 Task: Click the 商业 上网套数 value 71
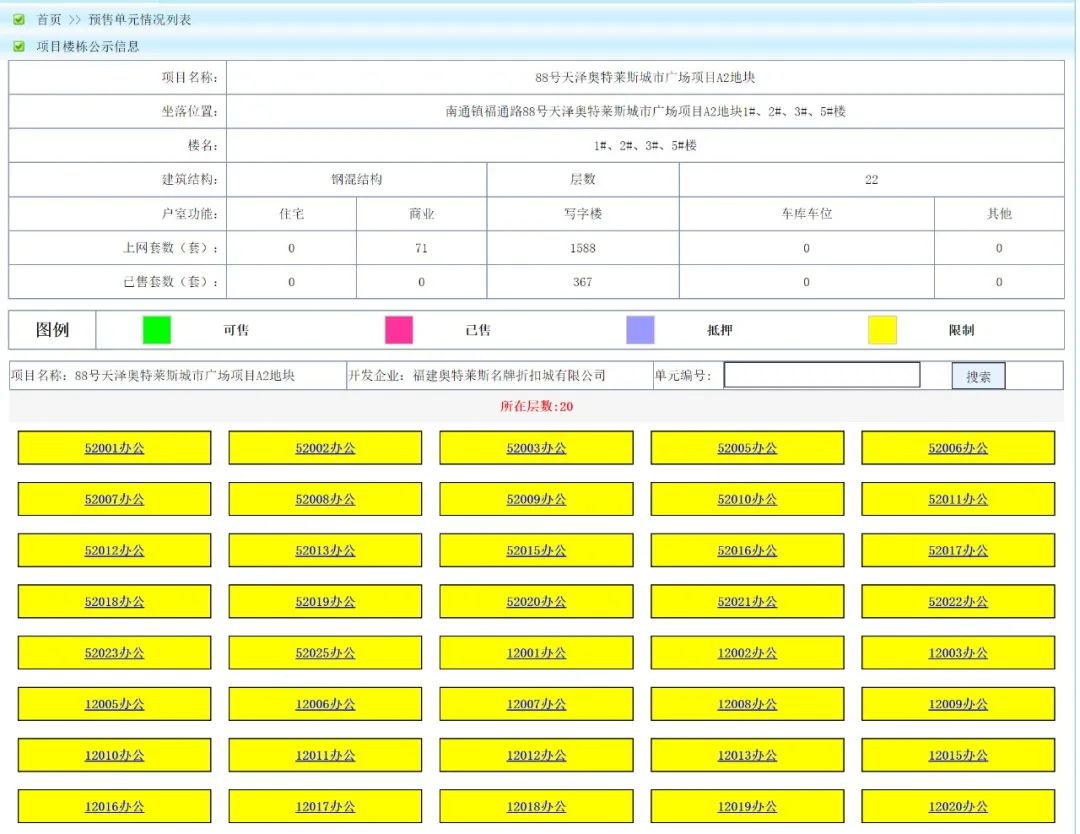point(422,248)
